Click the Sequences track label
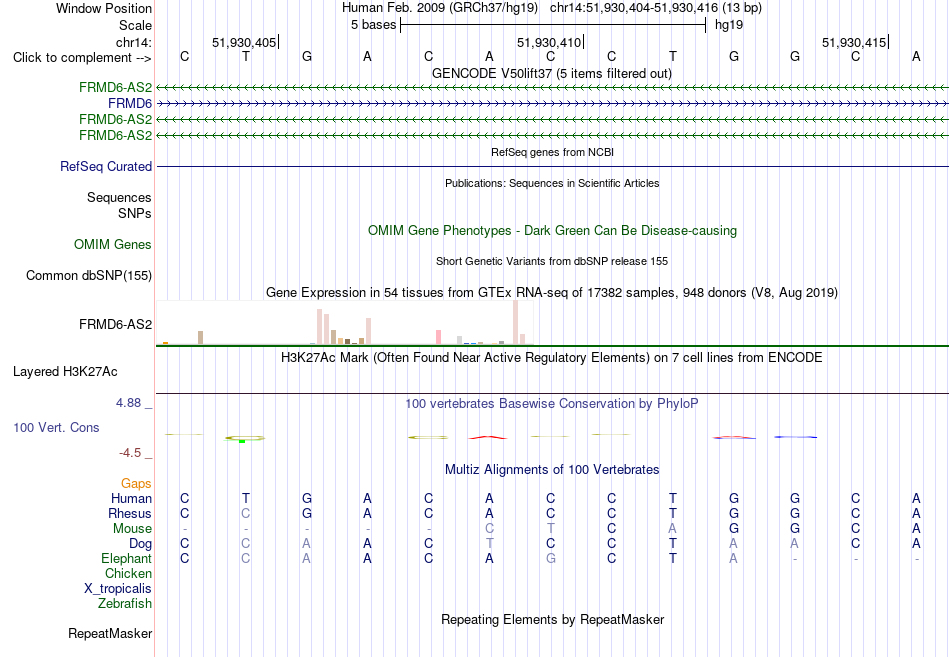Image resolution: width=950 pixels, height=657 pixels. (119, 198)
